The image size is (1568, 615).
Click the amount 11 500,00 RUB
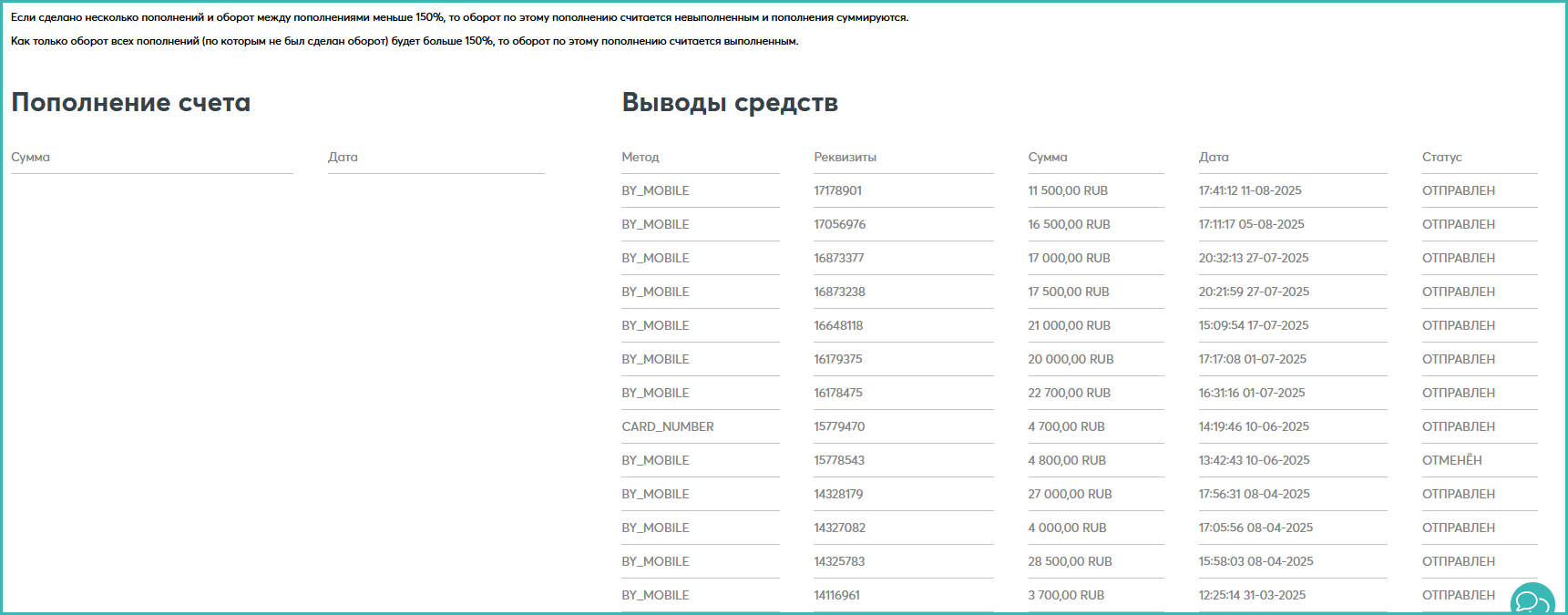point(1068,190)
